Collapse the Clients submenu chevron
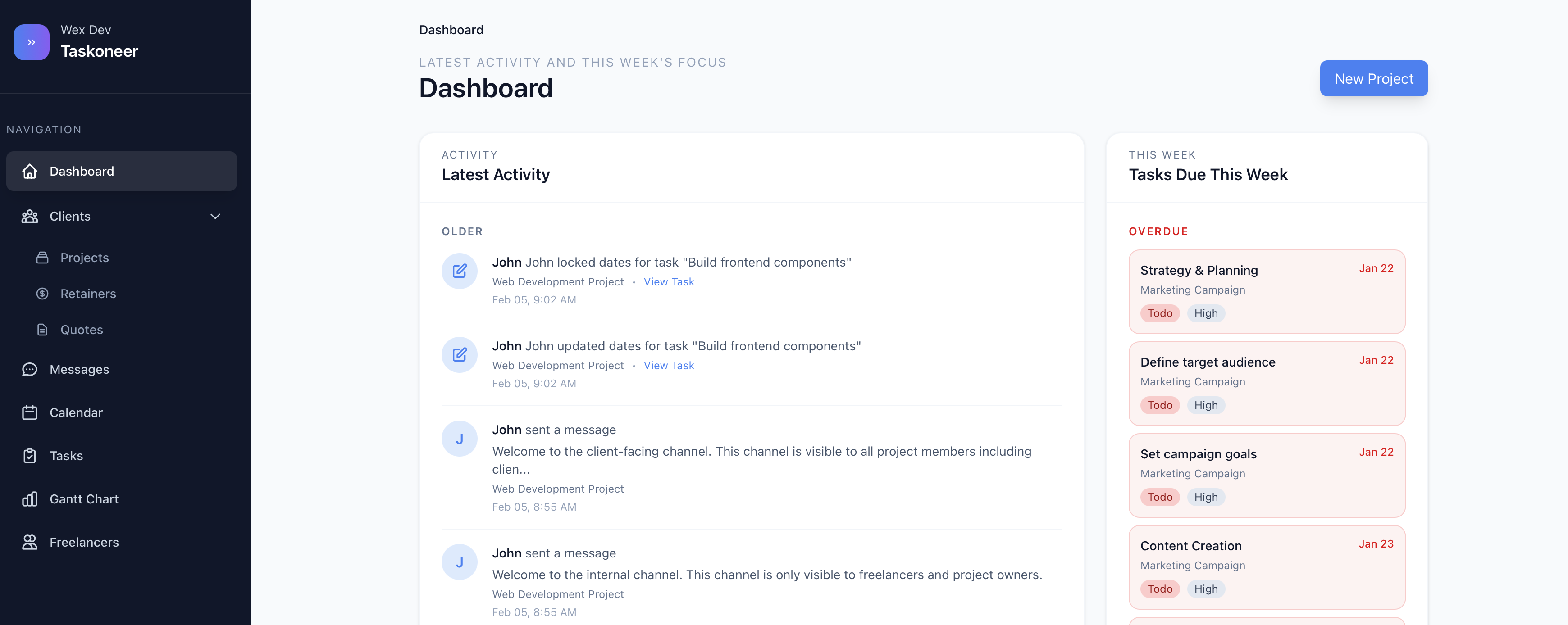This screenshot has height=625, width=1568. (215, 216)
